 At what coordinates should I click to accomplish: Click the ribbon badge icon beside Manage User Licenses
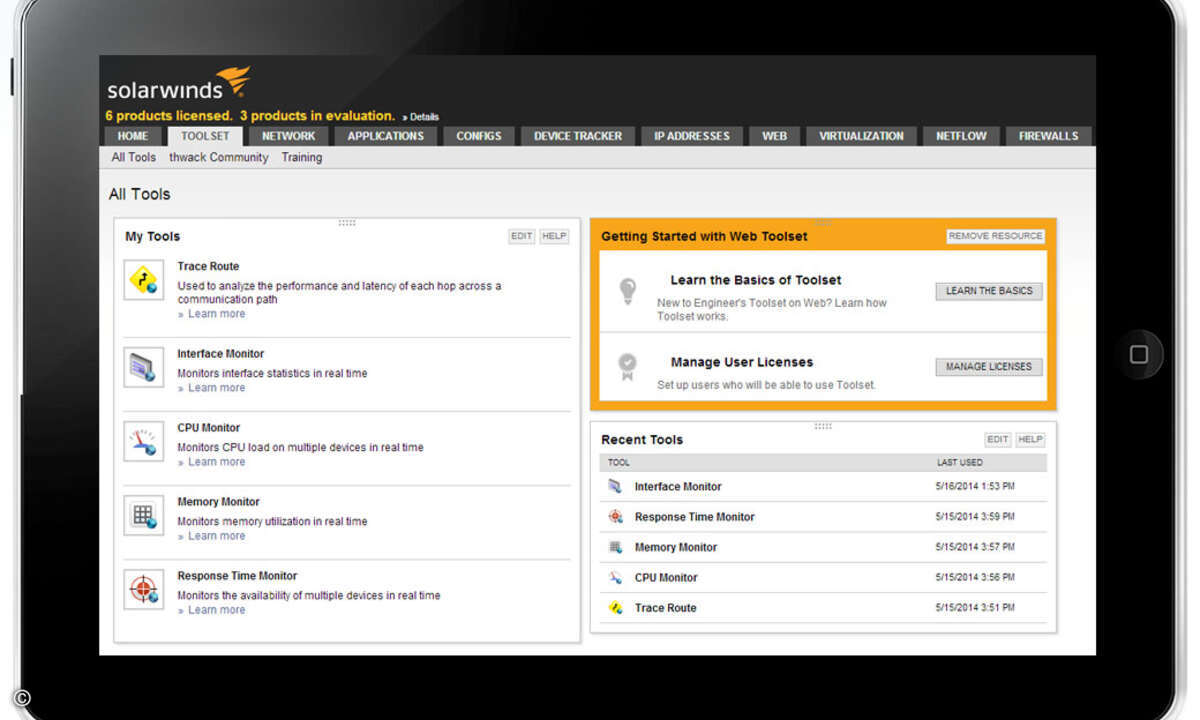[x=627, y=367]
